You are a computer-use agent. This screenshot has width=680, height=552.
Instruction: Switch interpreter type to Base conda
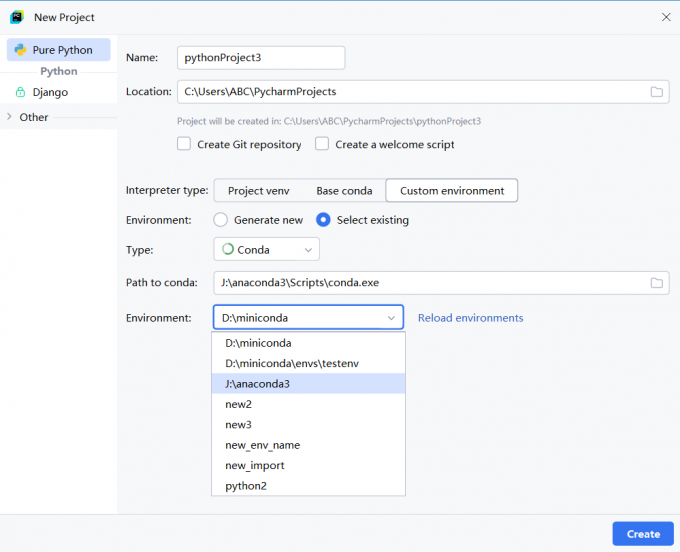[x=344, y=191]
